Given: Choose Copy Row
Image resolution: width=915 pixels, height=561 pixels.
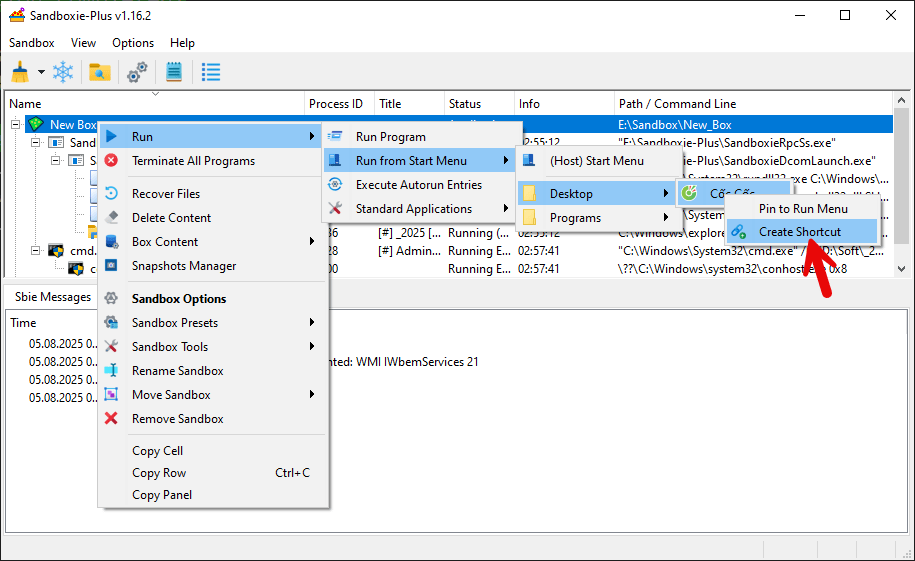Looking at the screenshot, I should tap(210, 473).
